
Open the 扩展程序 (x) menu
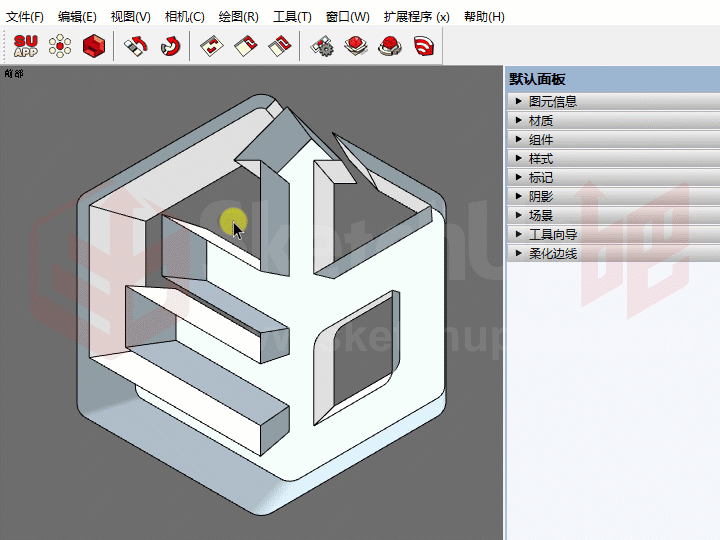coord(416,17)
